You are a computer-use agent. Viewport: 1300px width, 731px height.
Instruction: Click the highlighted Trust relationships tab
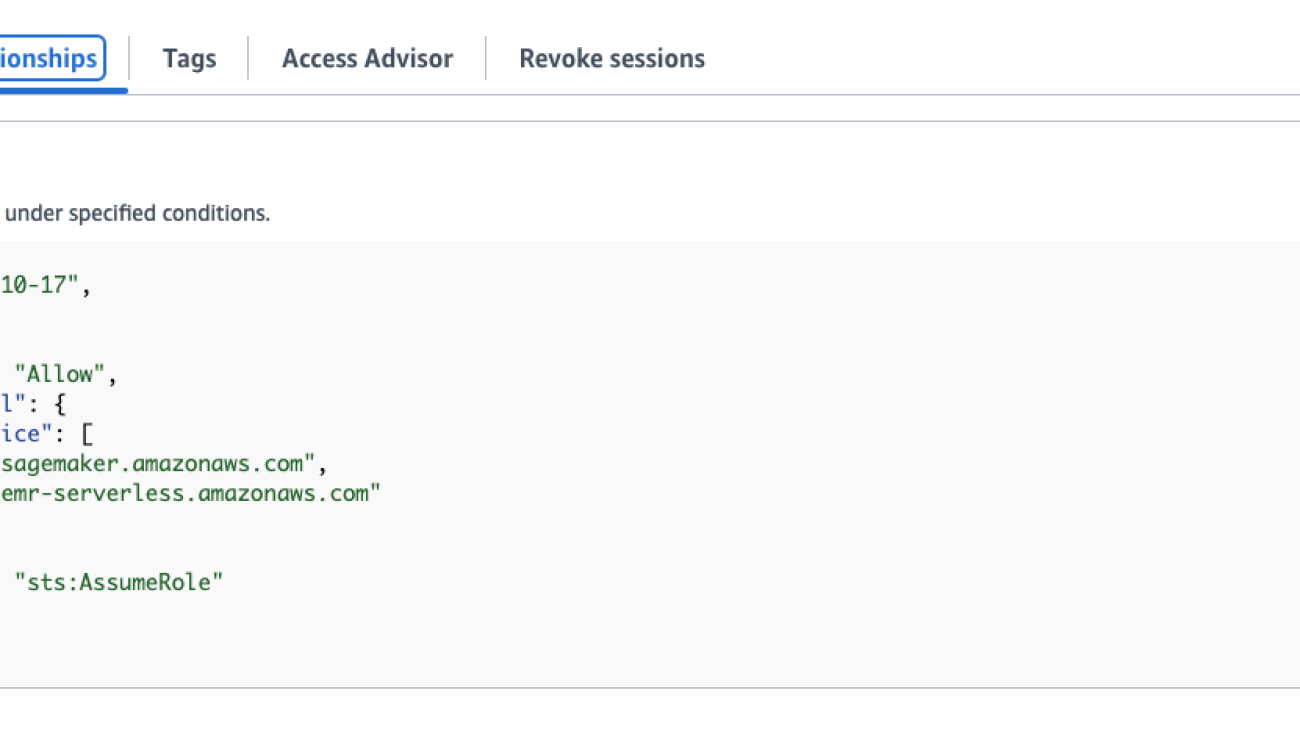[x=52, y=59]
